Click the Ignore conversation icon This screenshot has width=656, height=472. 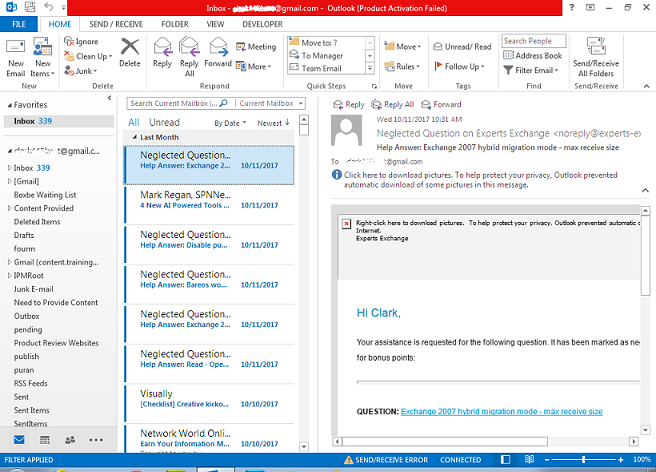click(81, 41)
